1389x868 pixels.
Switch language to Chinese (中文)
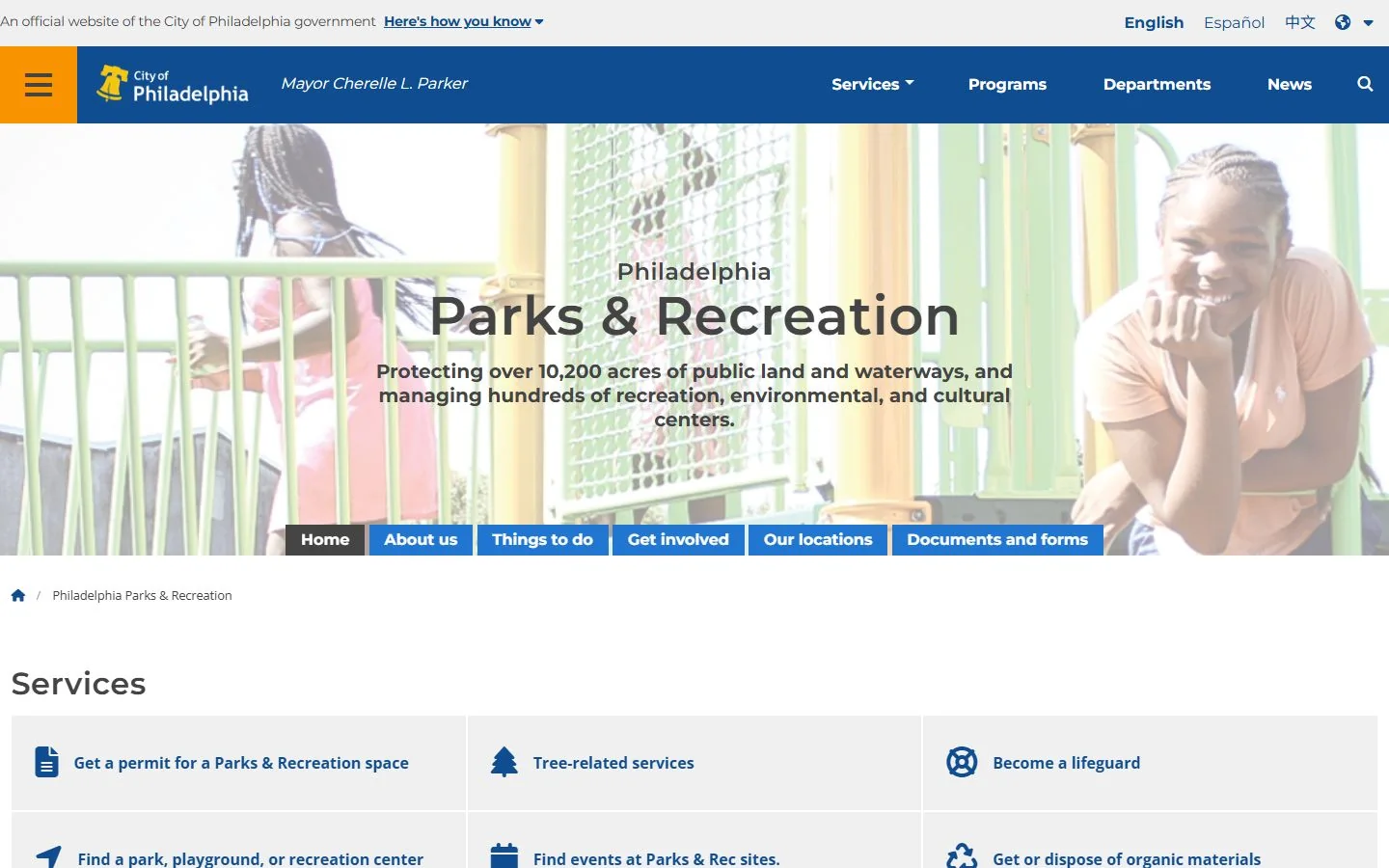click(x=1299, y=22)
